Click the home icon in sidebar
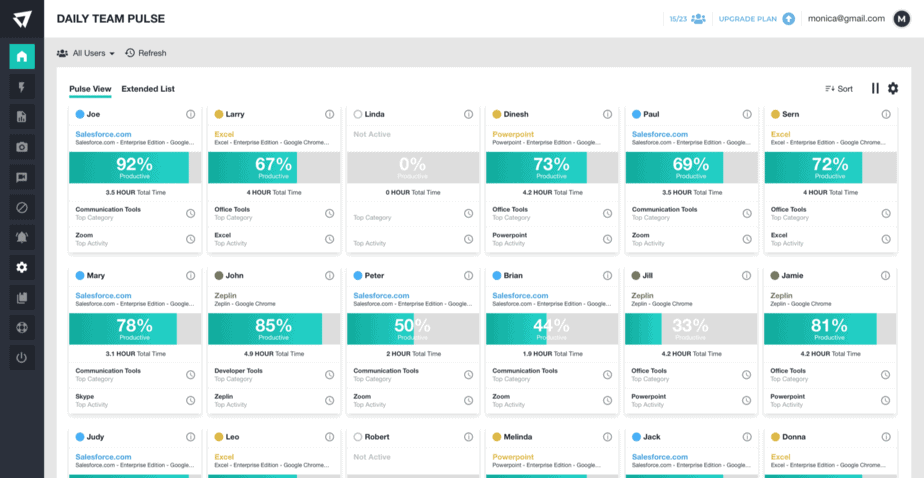The width and height of the screenshot is (924, 478). (x=22, y=57)
